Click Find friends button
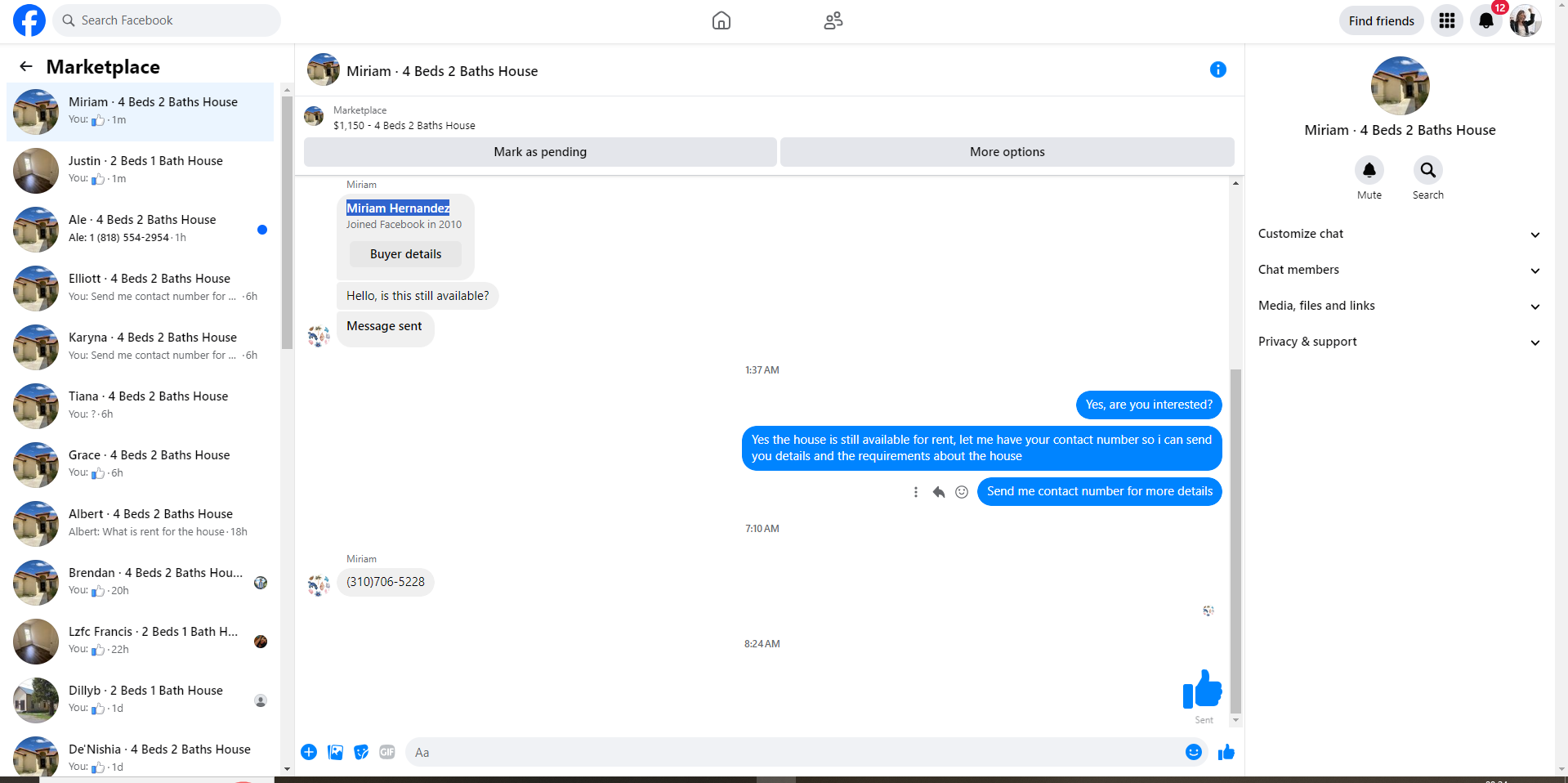The width and height of the screenshot is (1568, 783). 1382,20
